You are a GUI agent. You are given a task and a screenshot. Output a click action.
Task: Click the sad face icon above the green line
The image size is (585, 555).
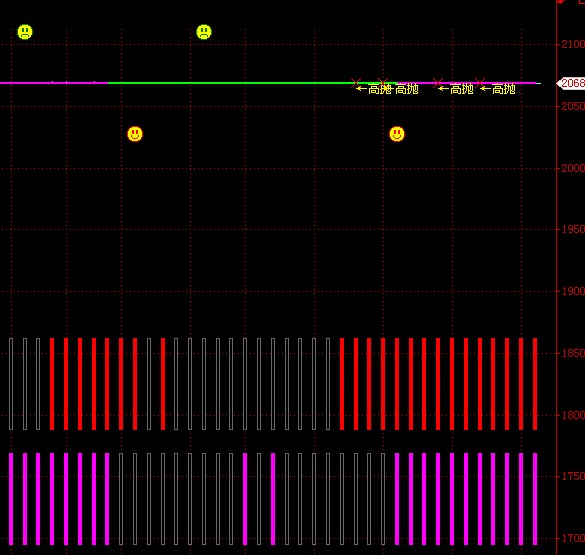tap(204, 32)
